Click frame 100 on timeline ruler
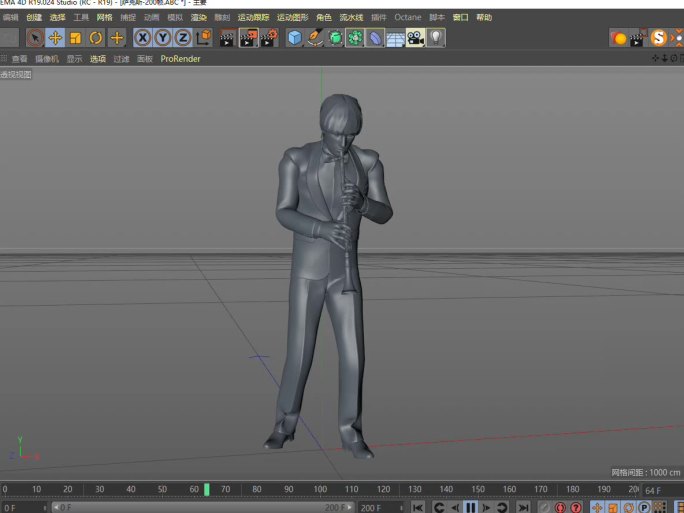The width and height of the screenshot is (684, 513). [320, 489]
